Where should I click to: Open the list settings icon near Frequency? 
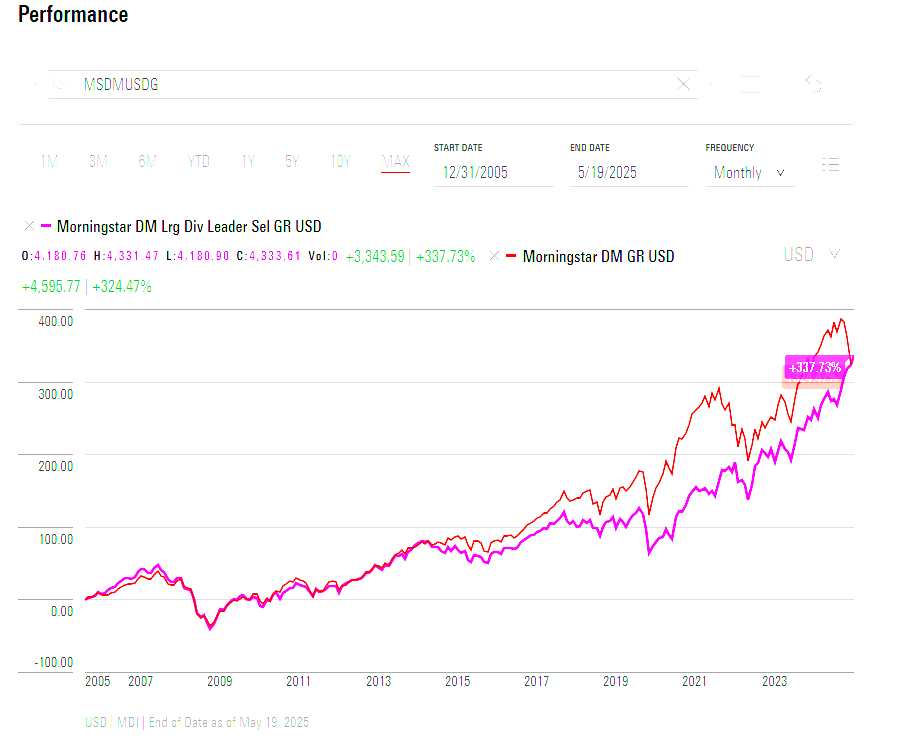coord(830,165)
